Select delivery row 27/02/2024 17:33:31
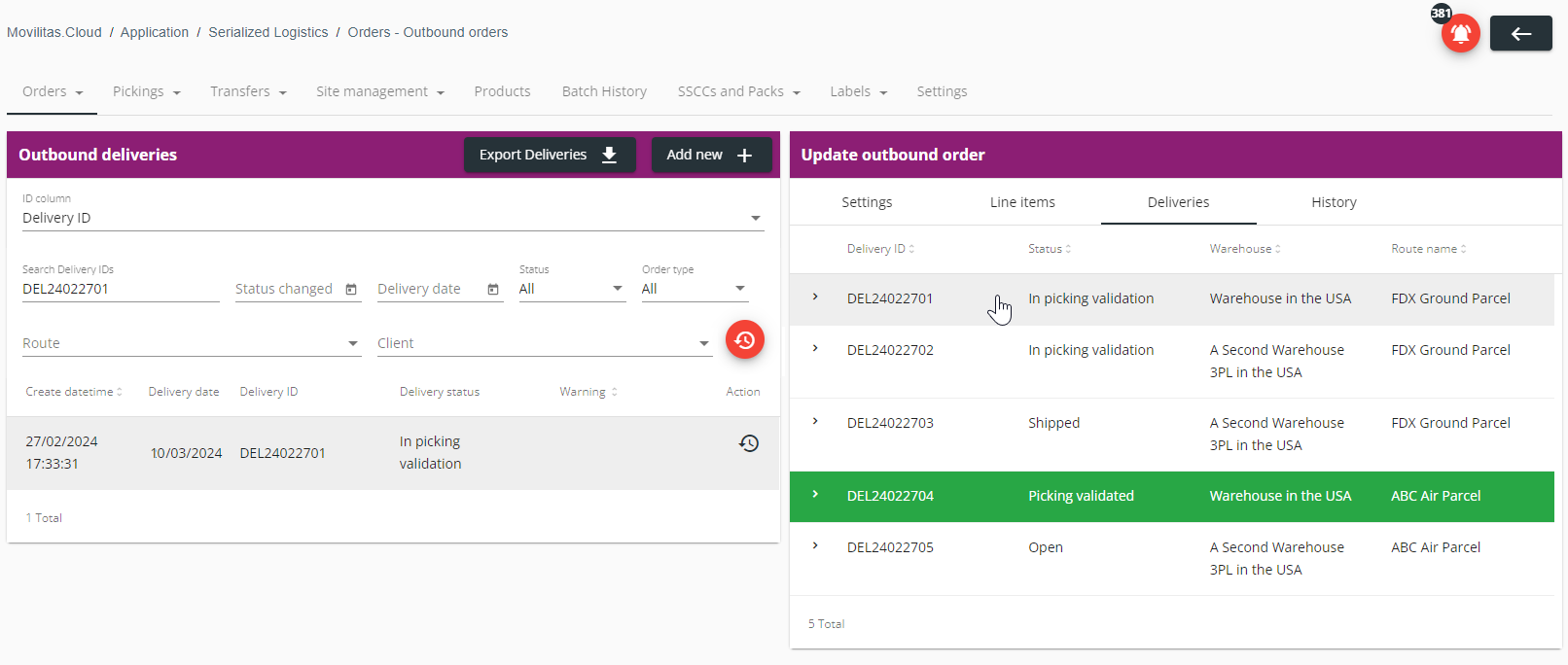The height and width of the screenshot is (665, 1568). [393, 453]
